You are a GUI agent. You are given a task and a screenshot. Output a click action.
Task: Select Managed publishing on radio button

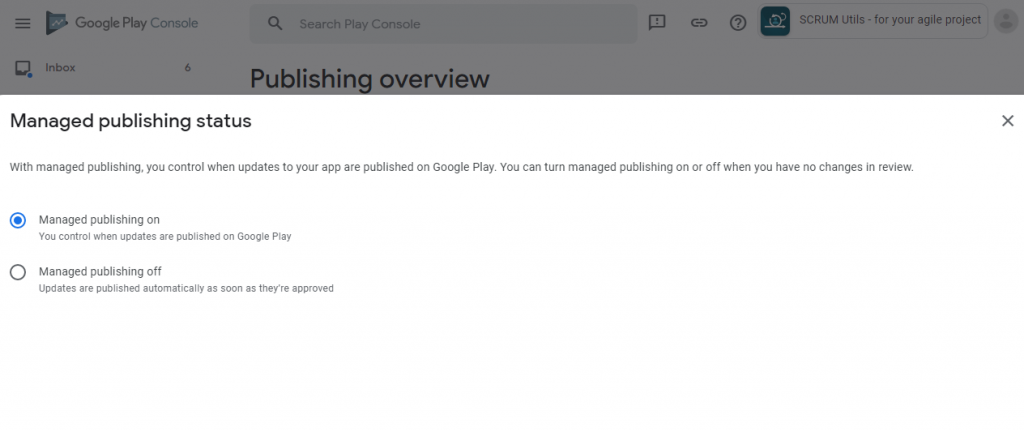[x=18, y=220]
